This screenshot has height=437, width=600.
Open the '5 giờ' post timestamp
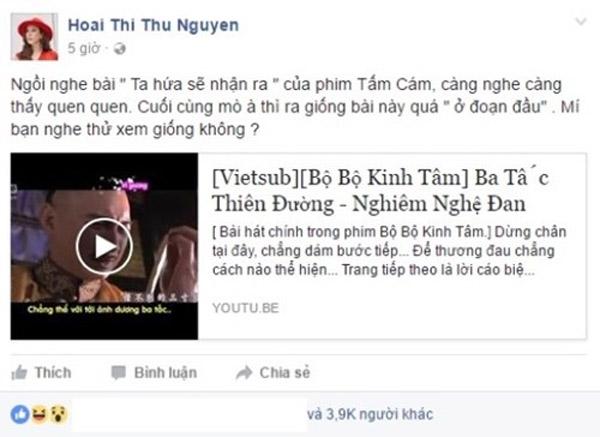83,48
